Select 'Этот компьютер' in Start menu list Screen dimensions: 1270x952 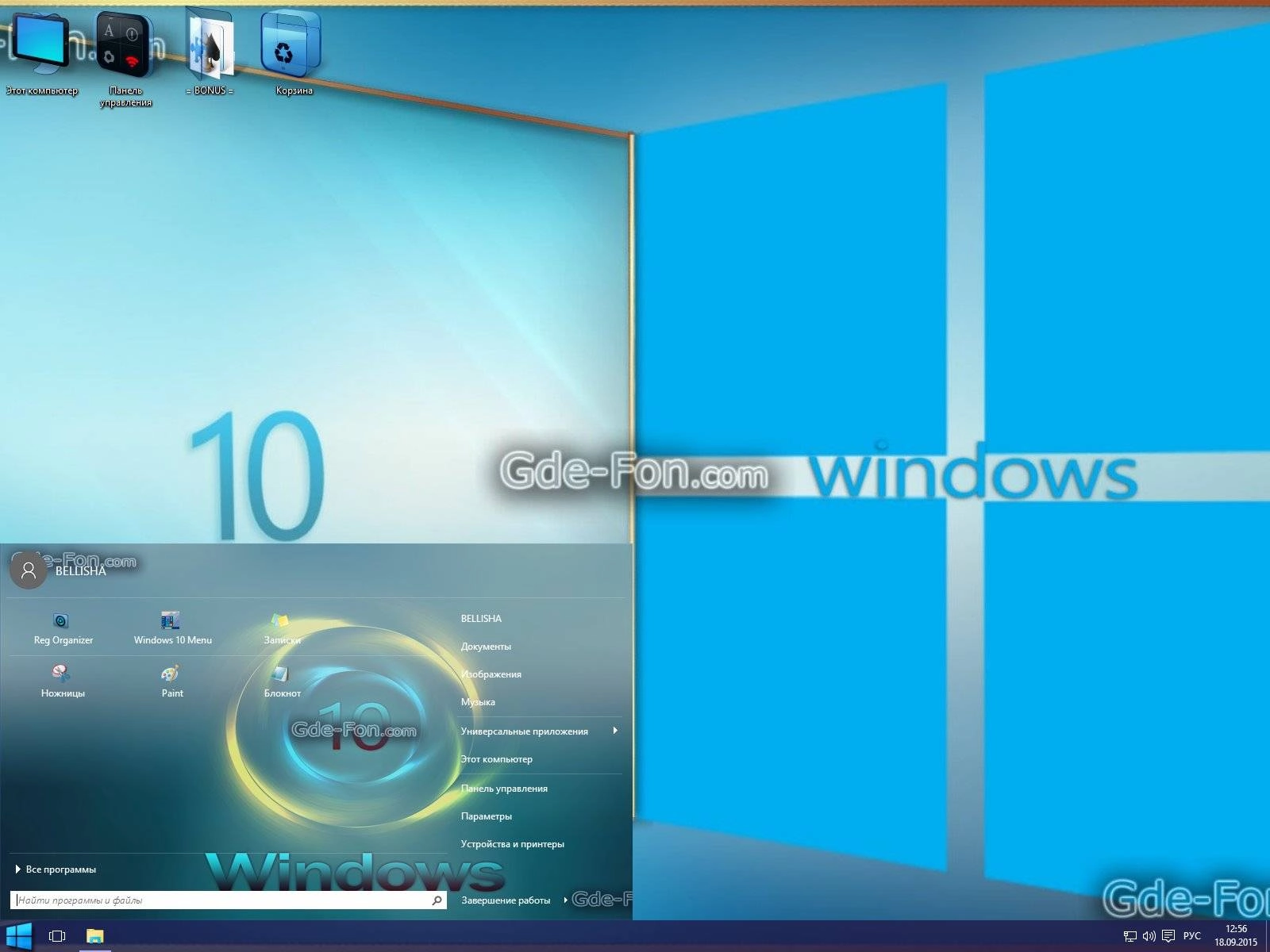[x=497, y=759]
